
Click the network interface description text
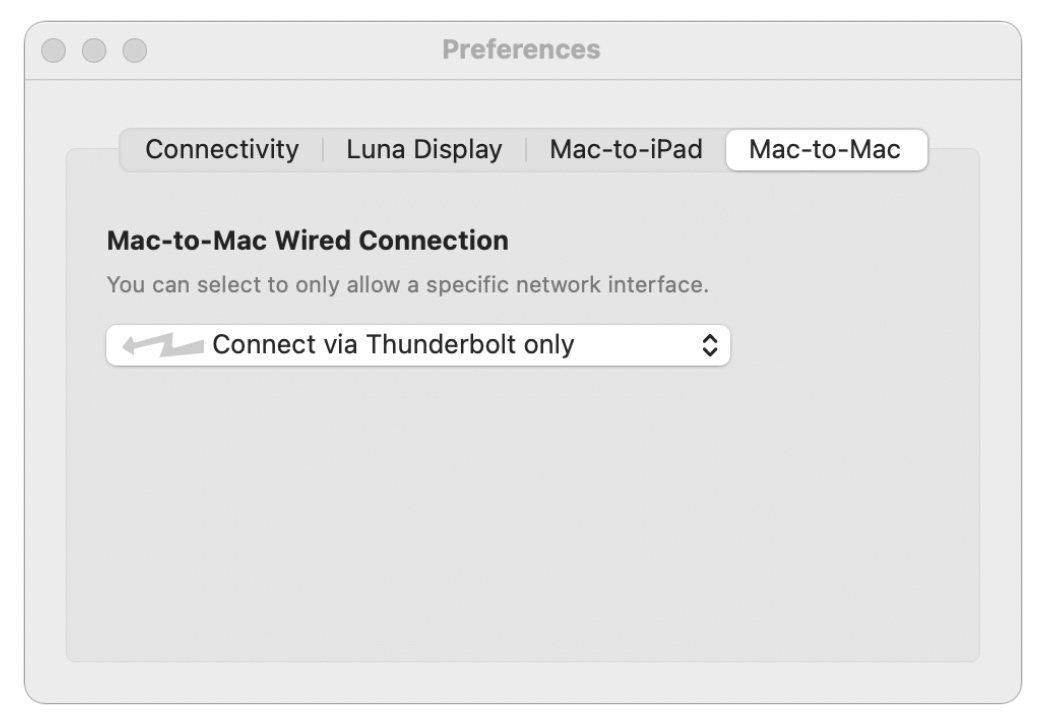(x=407, y=285)
